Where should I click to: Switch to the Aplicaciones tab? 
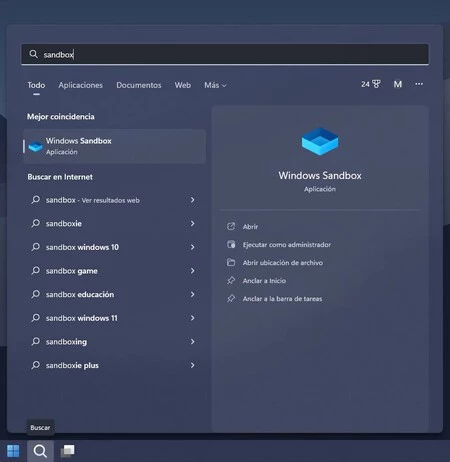pos(81,85)
